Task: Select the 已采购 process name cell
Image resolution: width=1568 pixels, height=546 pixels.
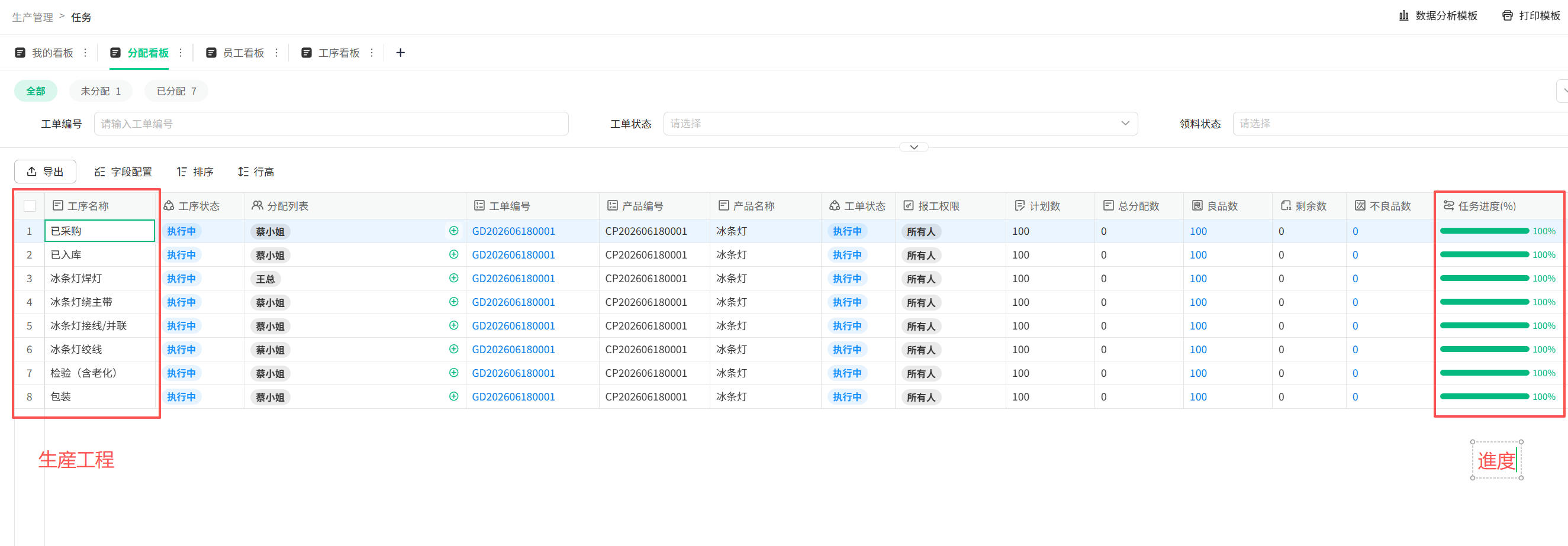Action: point(100,231)
